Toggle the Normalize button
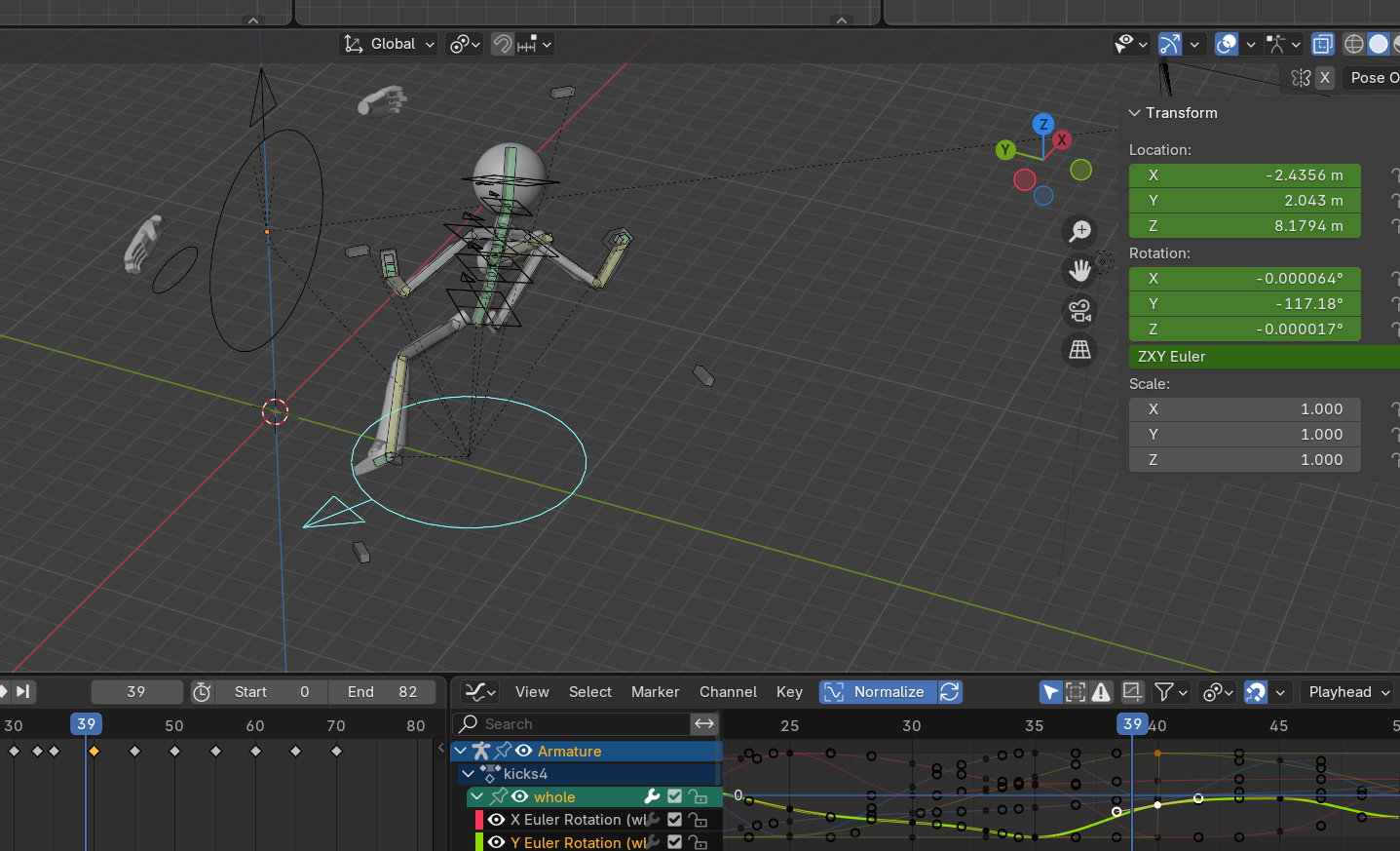1400x851 pixels. tap(878, 692)
